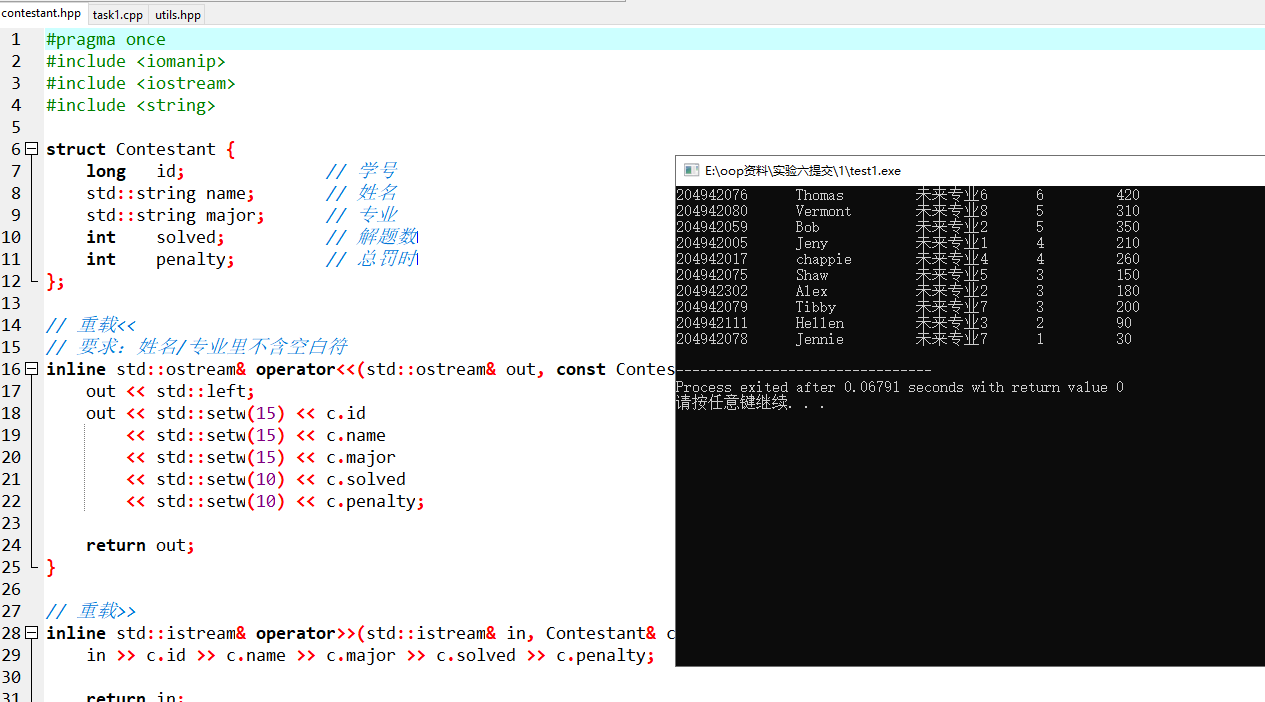Collapse the operator>> fold marker on line 28
Screen dimensions: 1265x702
31,632
